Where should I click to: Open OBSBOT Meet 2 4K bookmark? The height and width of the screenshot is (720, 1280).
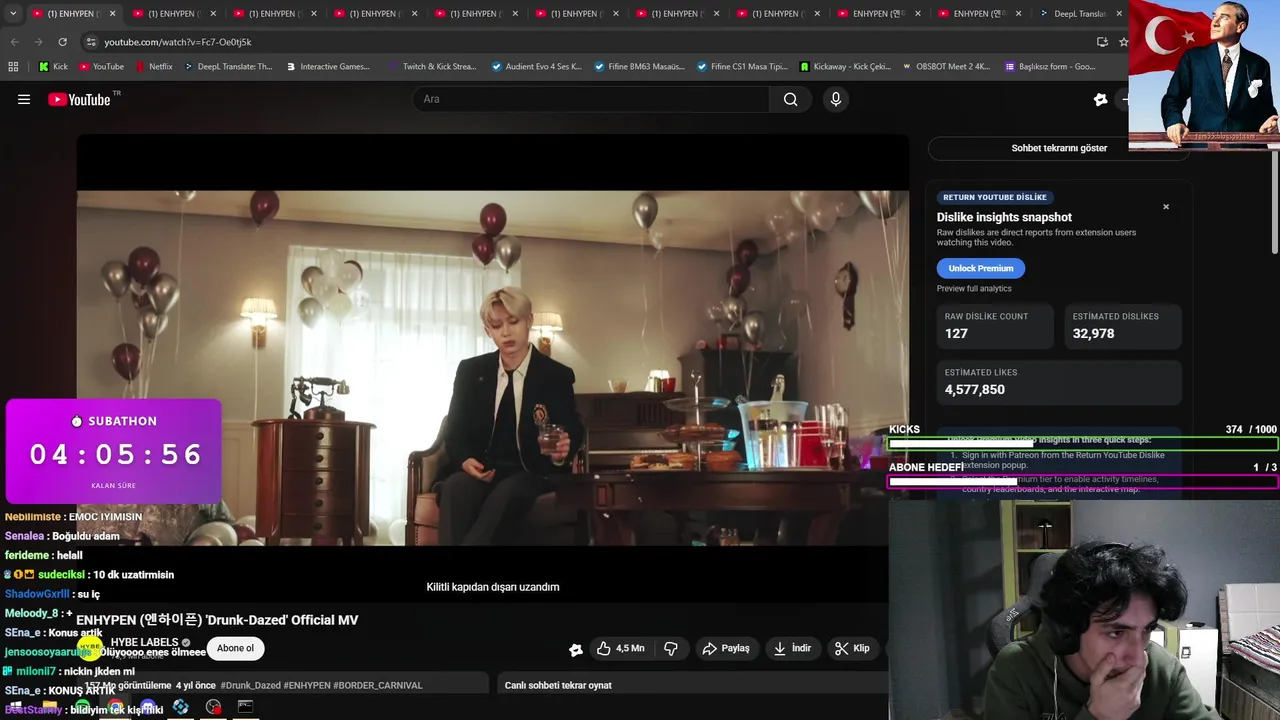click(946, 67)
